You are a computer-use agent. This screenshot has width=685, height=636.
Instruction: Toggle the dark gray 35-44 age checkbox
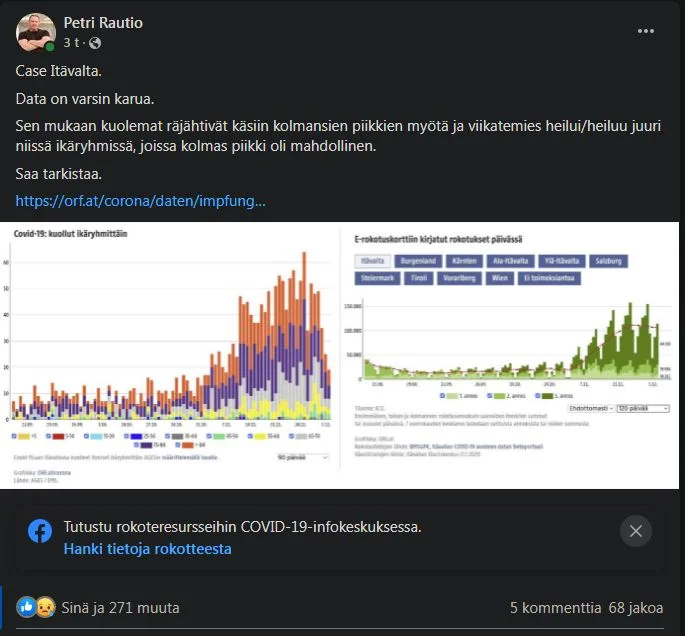[x=167, y=436]
